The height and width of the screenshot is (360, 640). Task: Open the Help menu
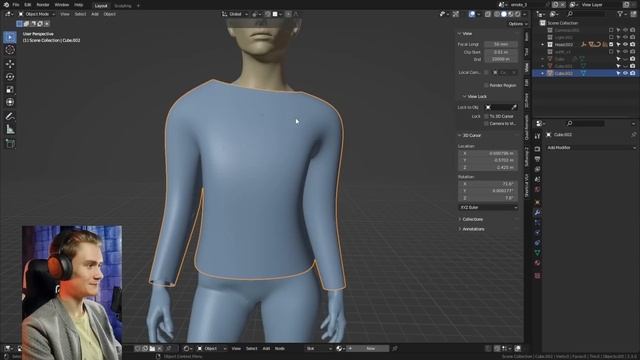78,4
